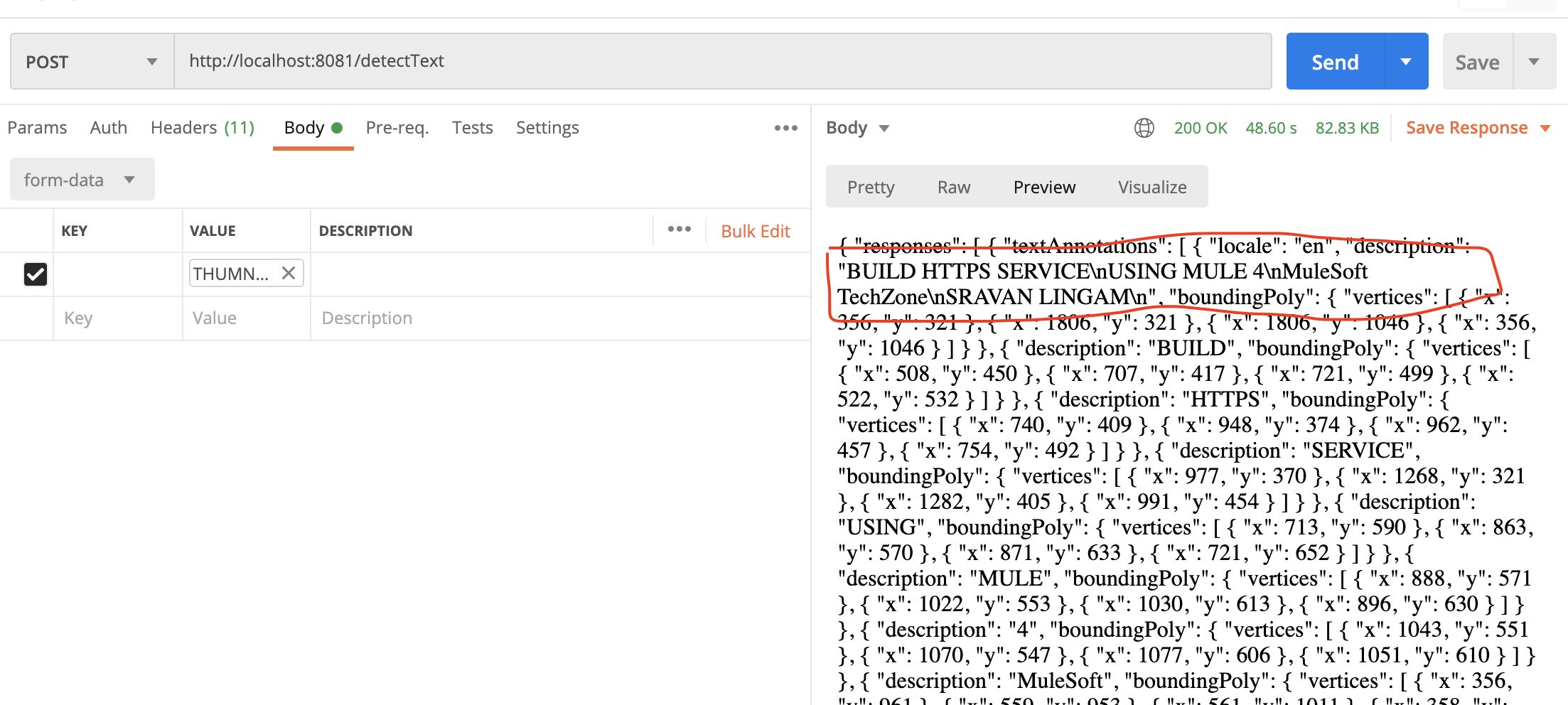Select the request Body tab
1568x705 pixels.
(x=313, y=128)
